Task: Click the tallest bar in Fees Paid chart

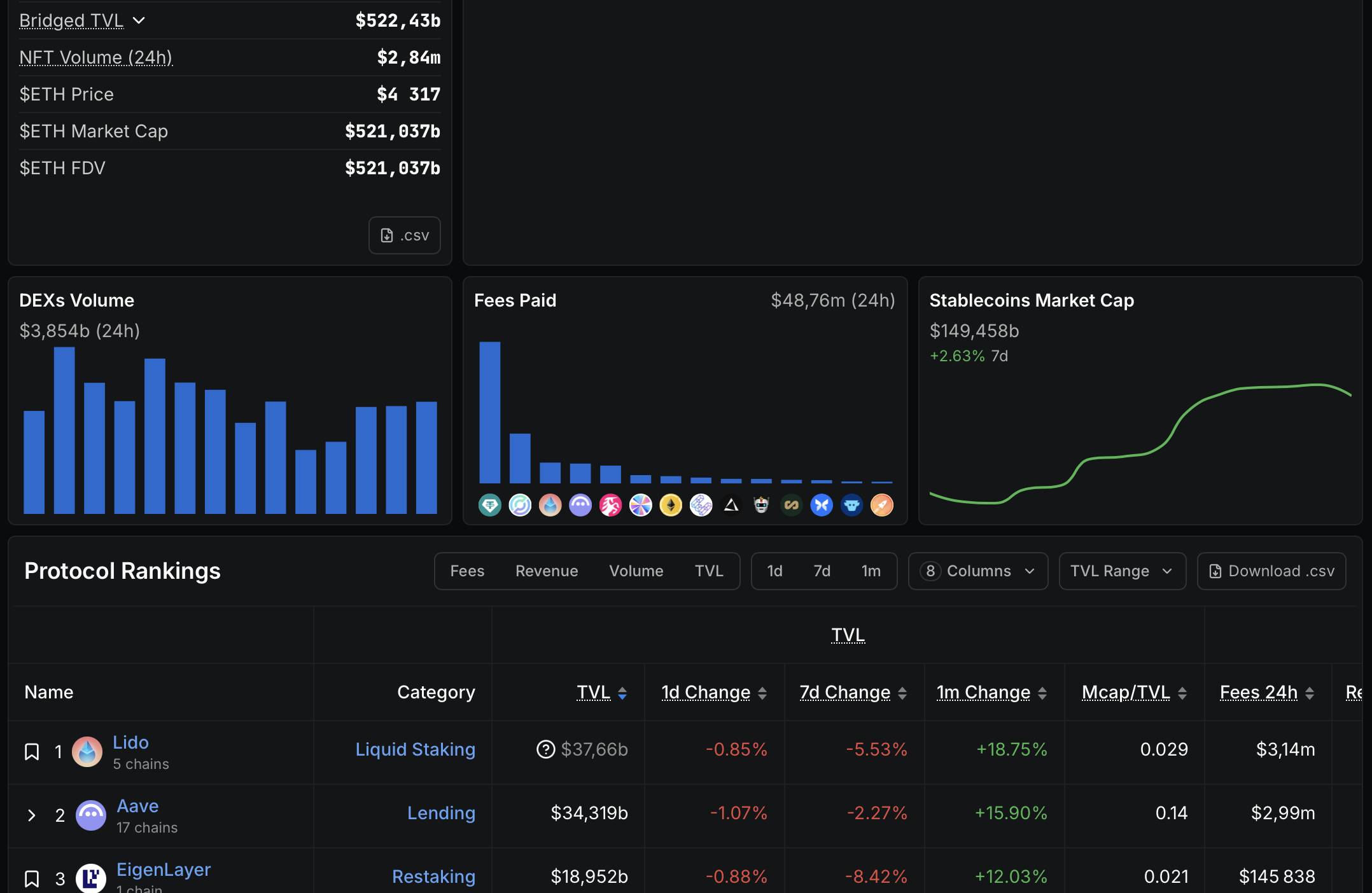Action: point(489,412)
